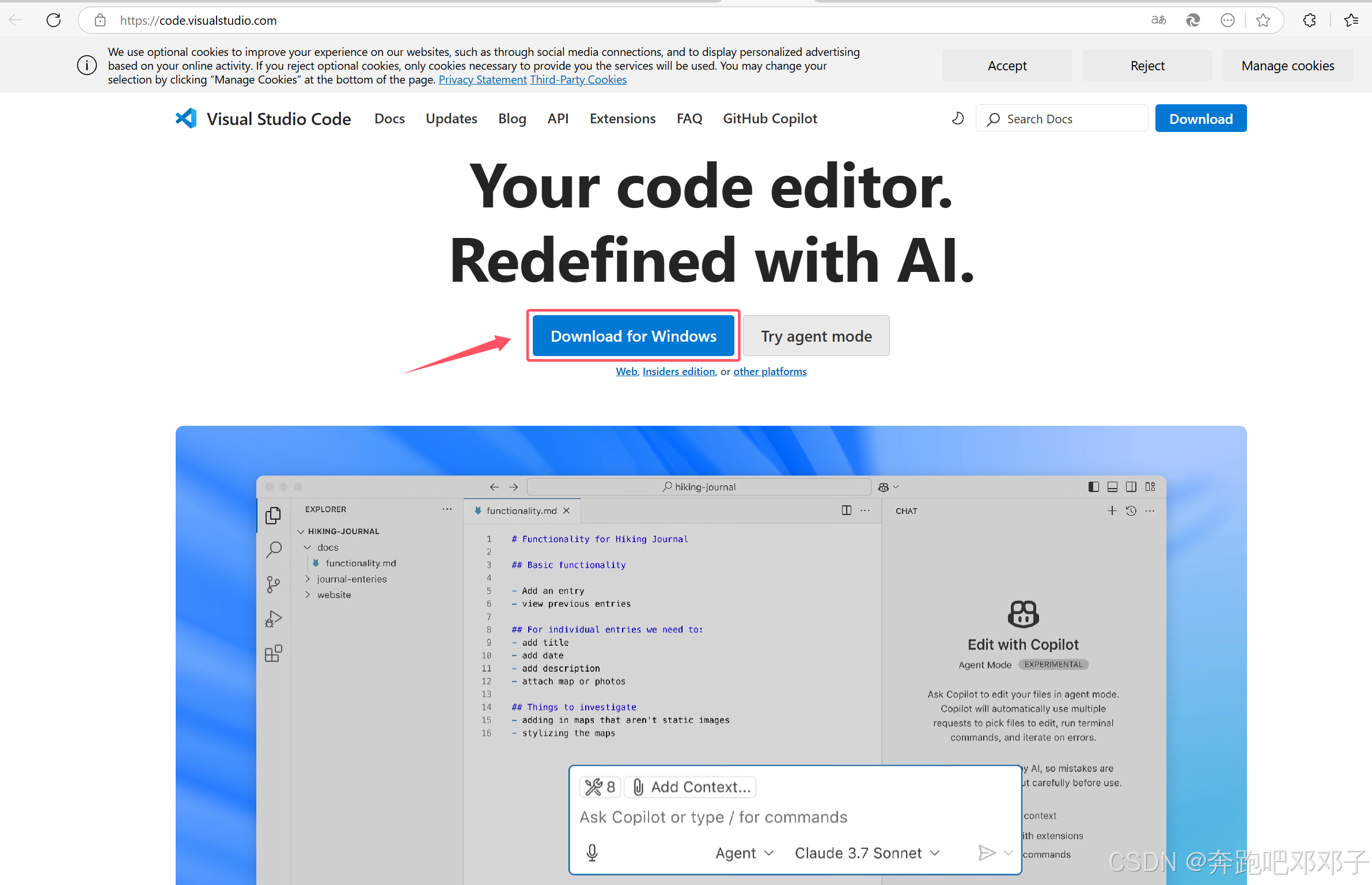This screenshot has height=885, width=1372.
Task: Toggle the dark theme moon icon
Action: point(957,119)
